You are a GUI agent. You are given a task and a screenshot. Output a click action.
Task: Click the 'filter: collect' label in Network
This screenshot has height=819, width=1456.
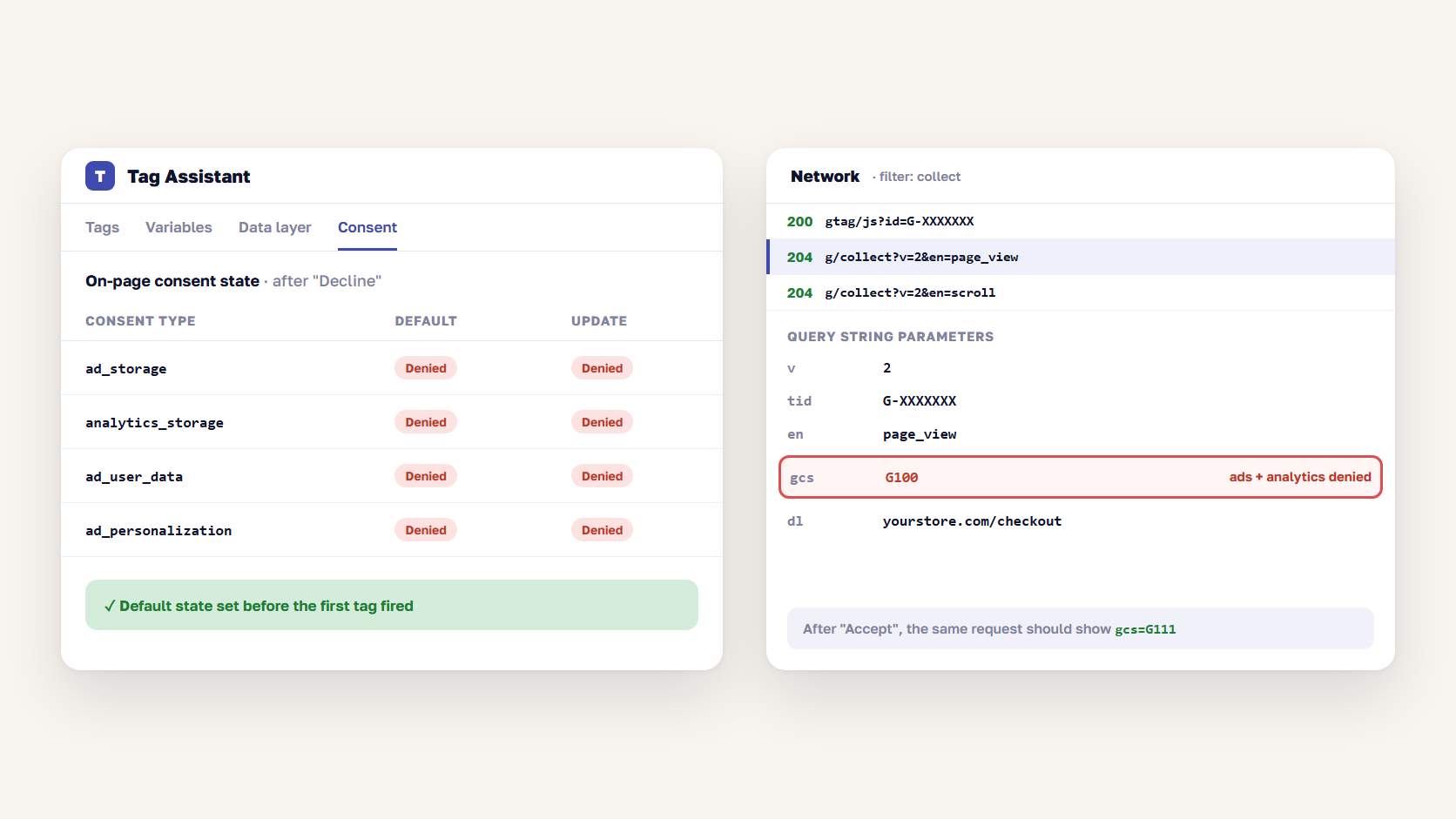click(x=920, y=177)
